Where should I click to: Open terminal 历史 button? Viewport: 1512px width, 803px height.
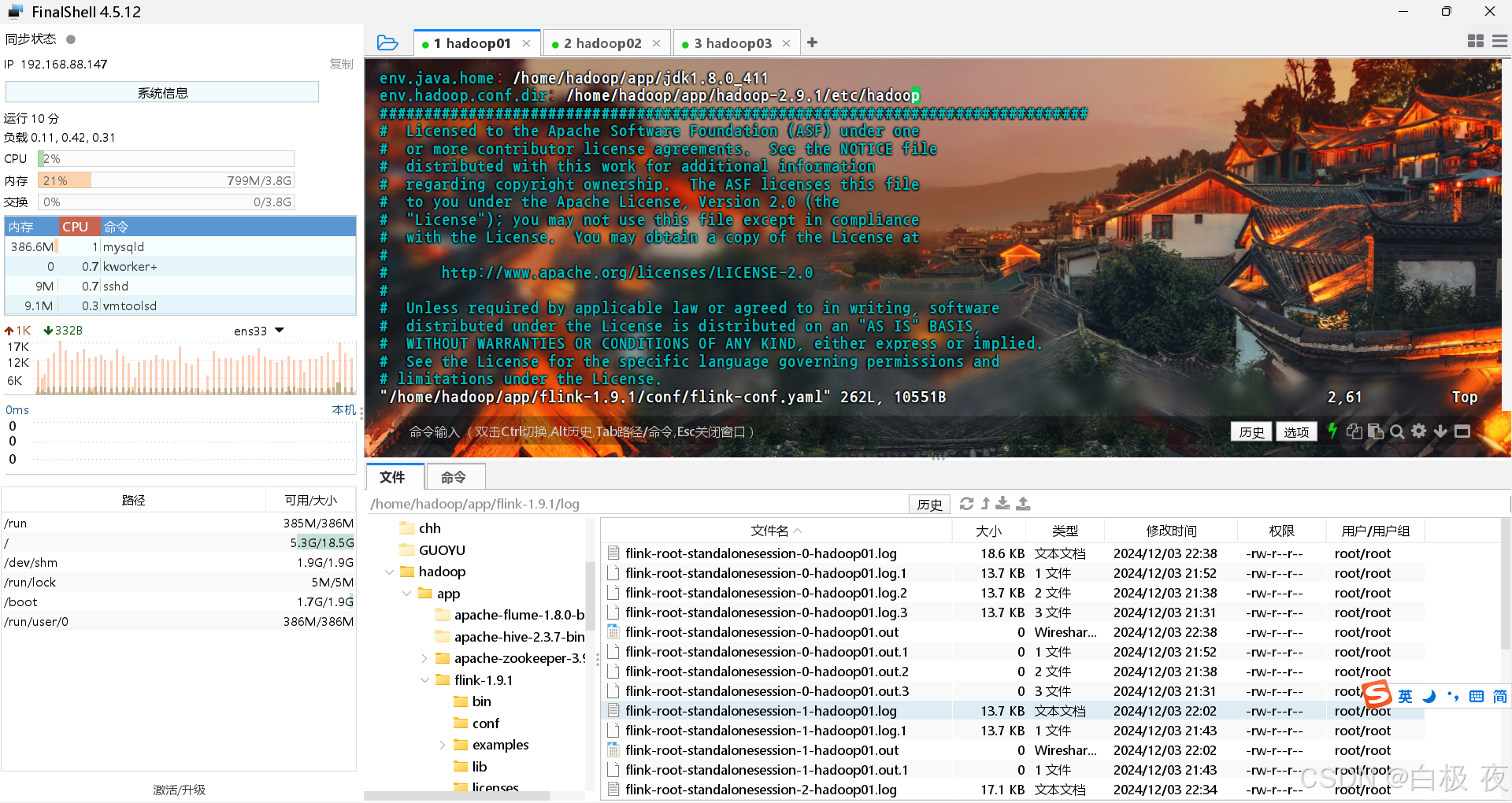pyautogui.click(x=1251, y=431)
